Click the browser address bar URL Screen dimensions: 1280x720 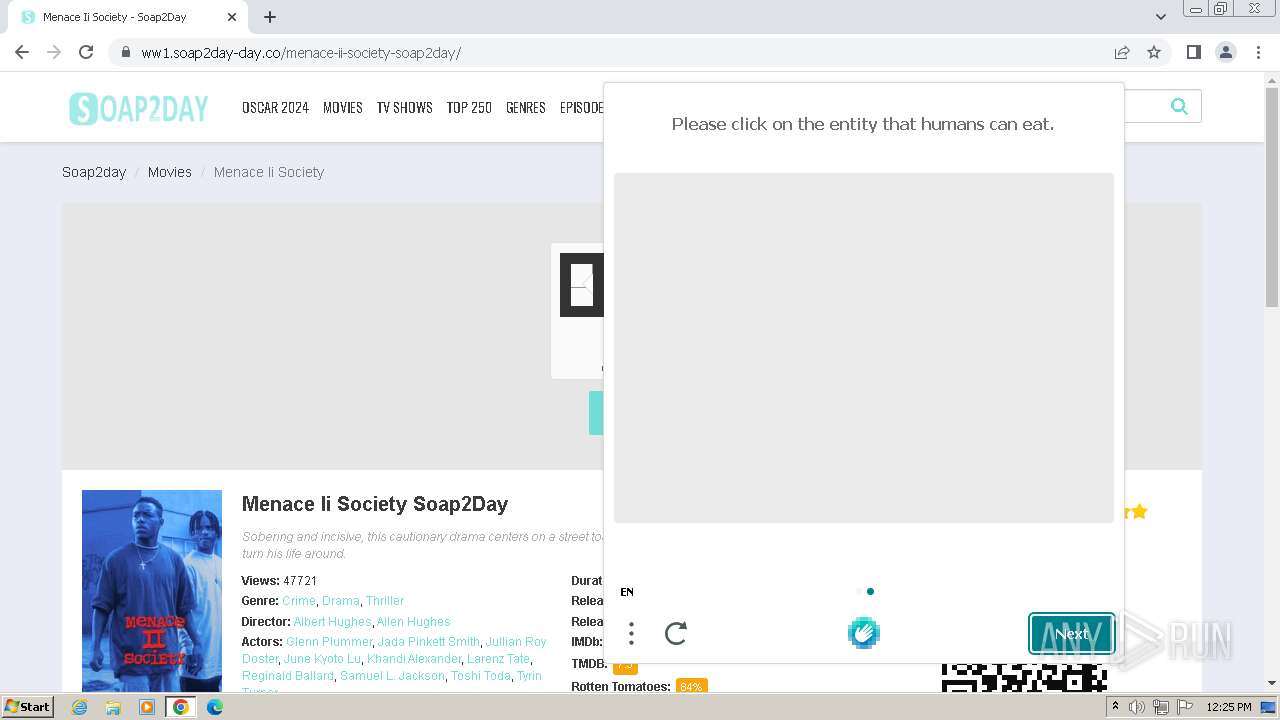(x=301, y=53)
